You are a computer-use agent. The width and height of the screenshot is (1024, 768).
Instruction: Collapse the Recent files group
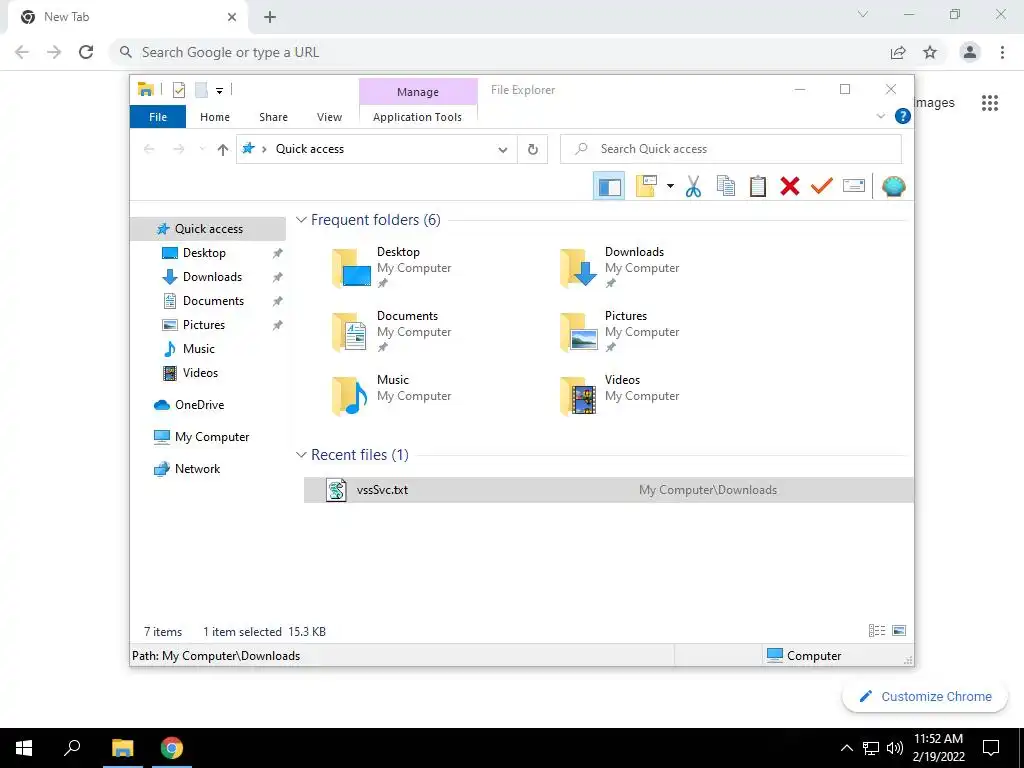(301, 455)
